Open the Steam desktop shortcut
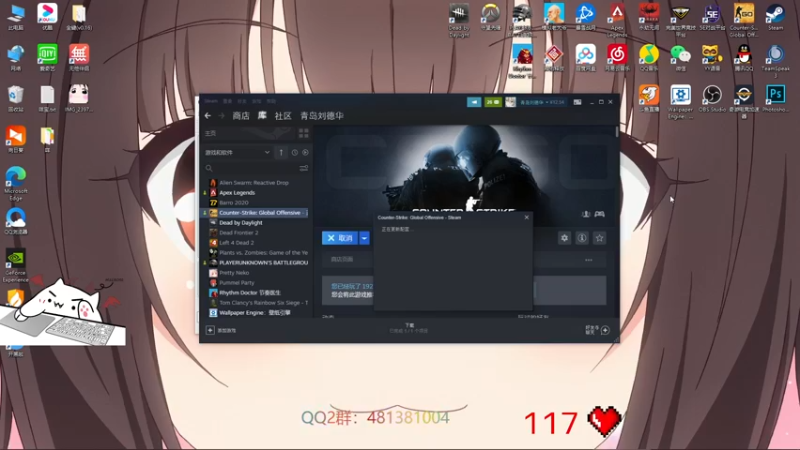The width and height of the screenshot is (800, 450). click(x=776, y=17)
